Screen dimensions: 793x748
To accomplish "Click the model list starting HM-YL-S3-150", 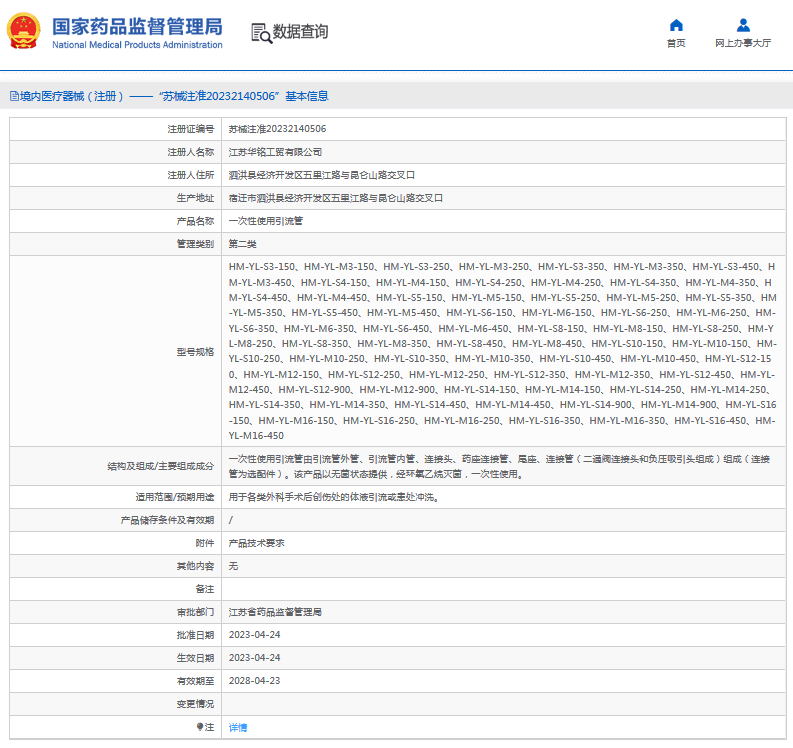I will click(502, 351).
